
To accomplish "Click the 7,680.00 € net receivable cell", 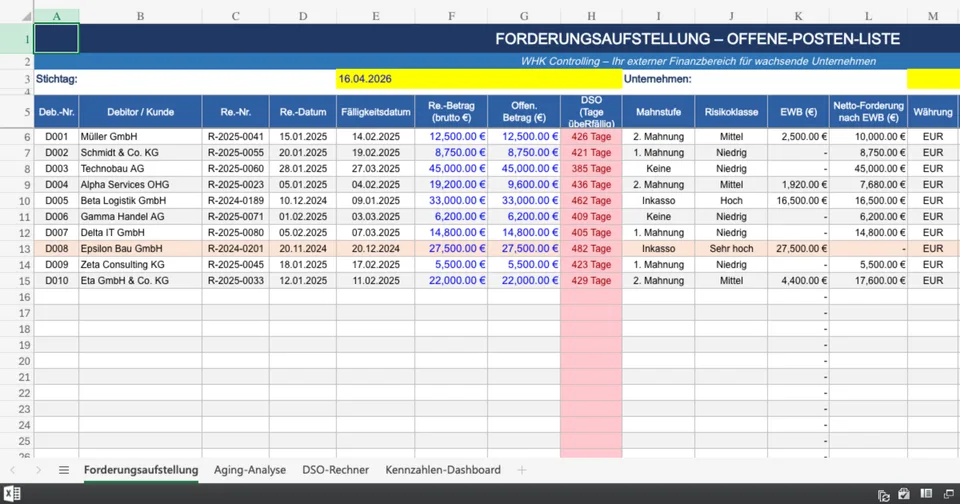I will [868, 184].
